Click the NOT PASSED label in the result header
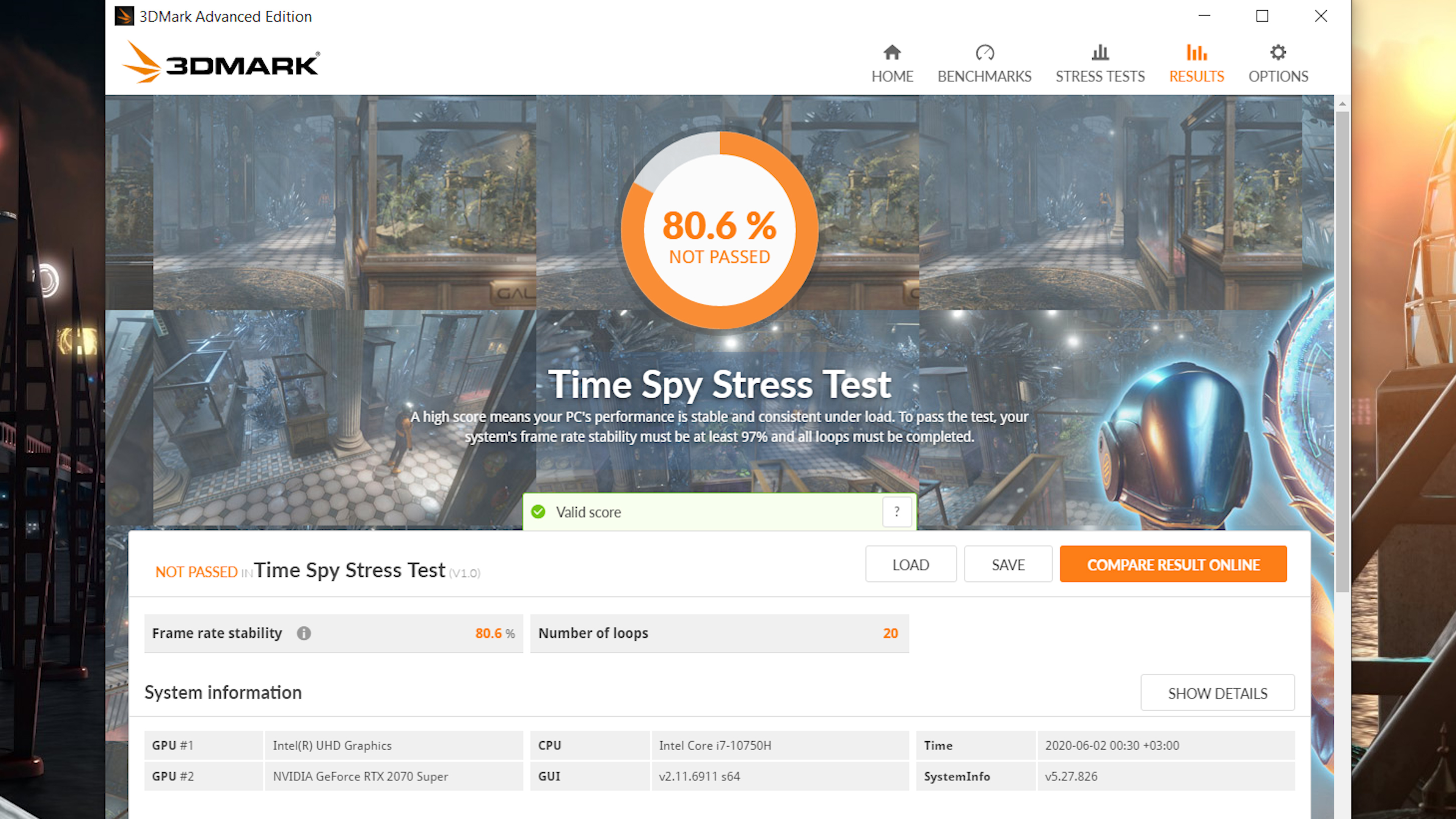 pos(196,572)
